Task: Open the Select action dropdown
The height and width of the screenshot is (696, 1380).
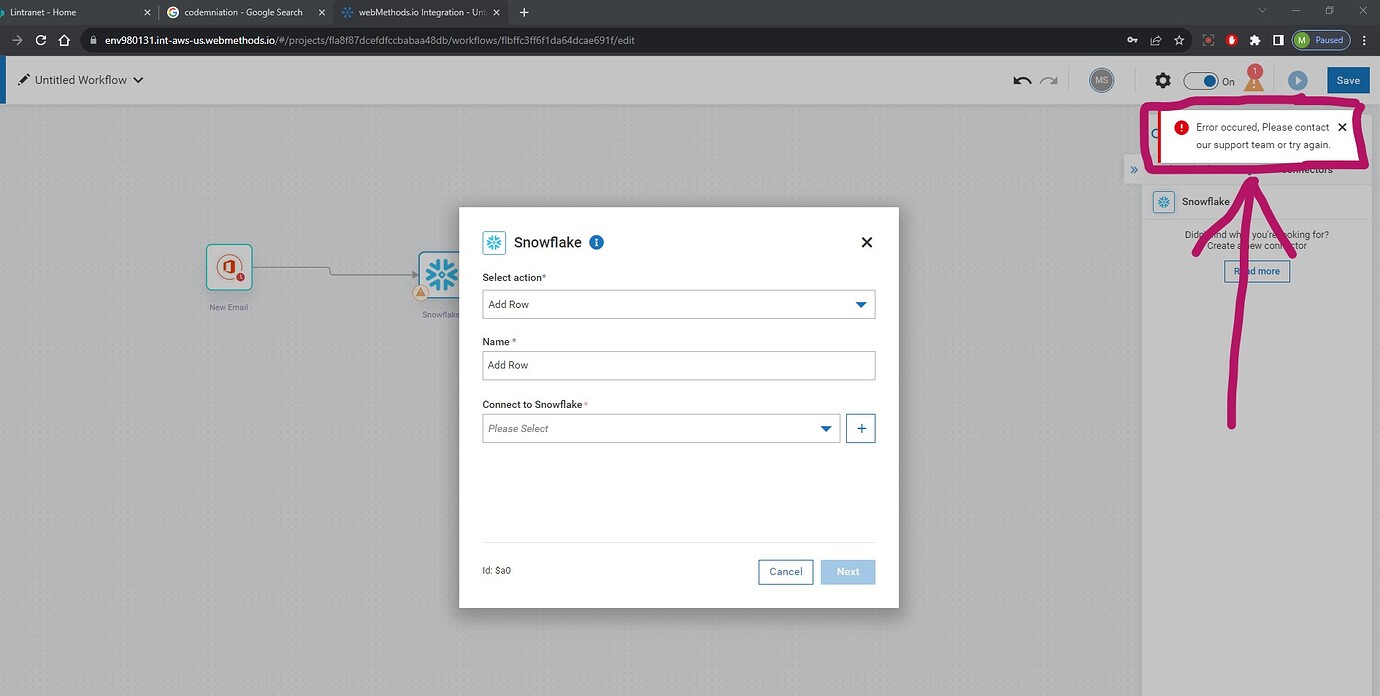Action: (678, 304)
